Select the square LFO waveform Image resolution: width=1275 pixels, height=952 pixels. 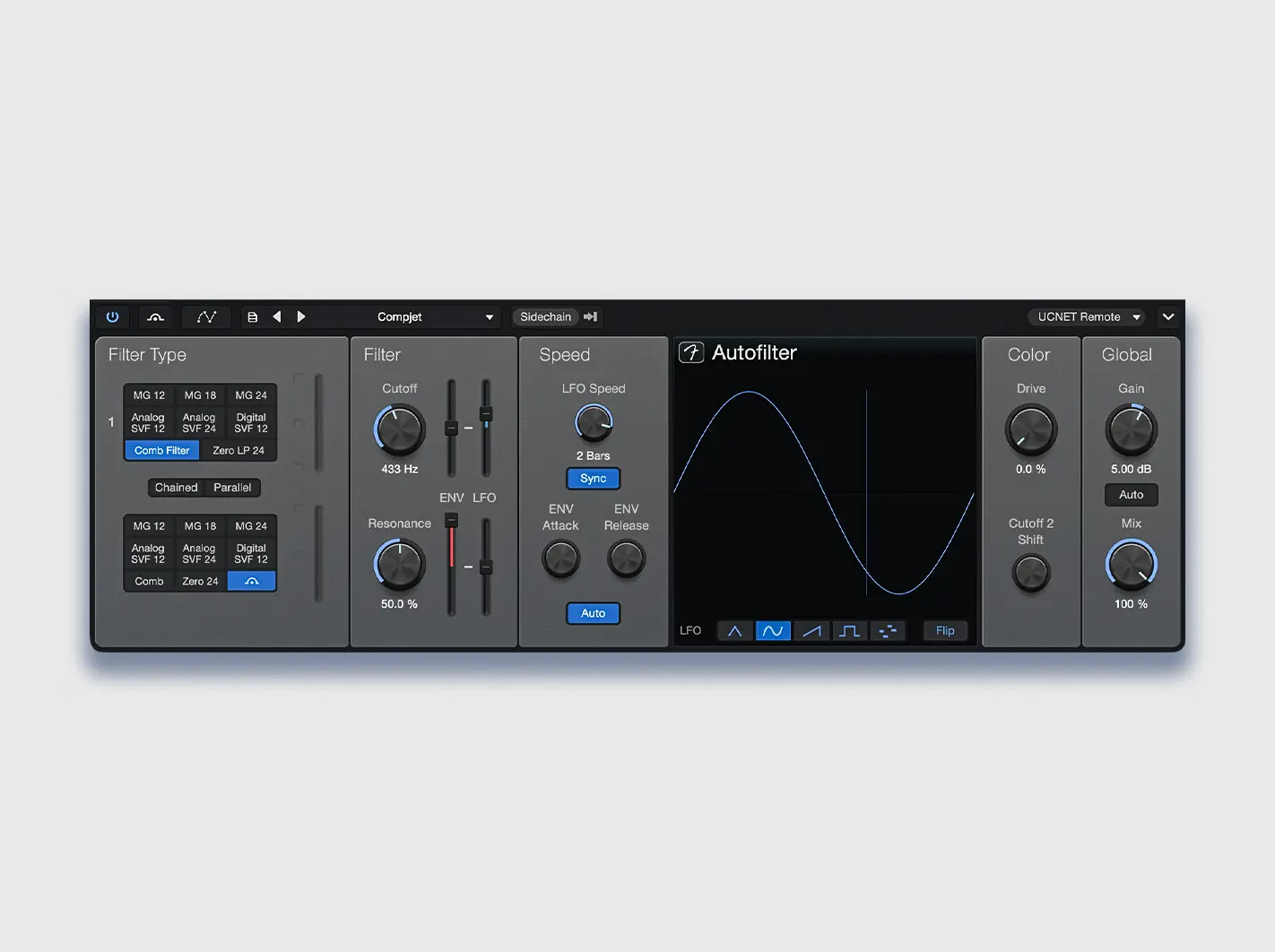tap(849, 631)
